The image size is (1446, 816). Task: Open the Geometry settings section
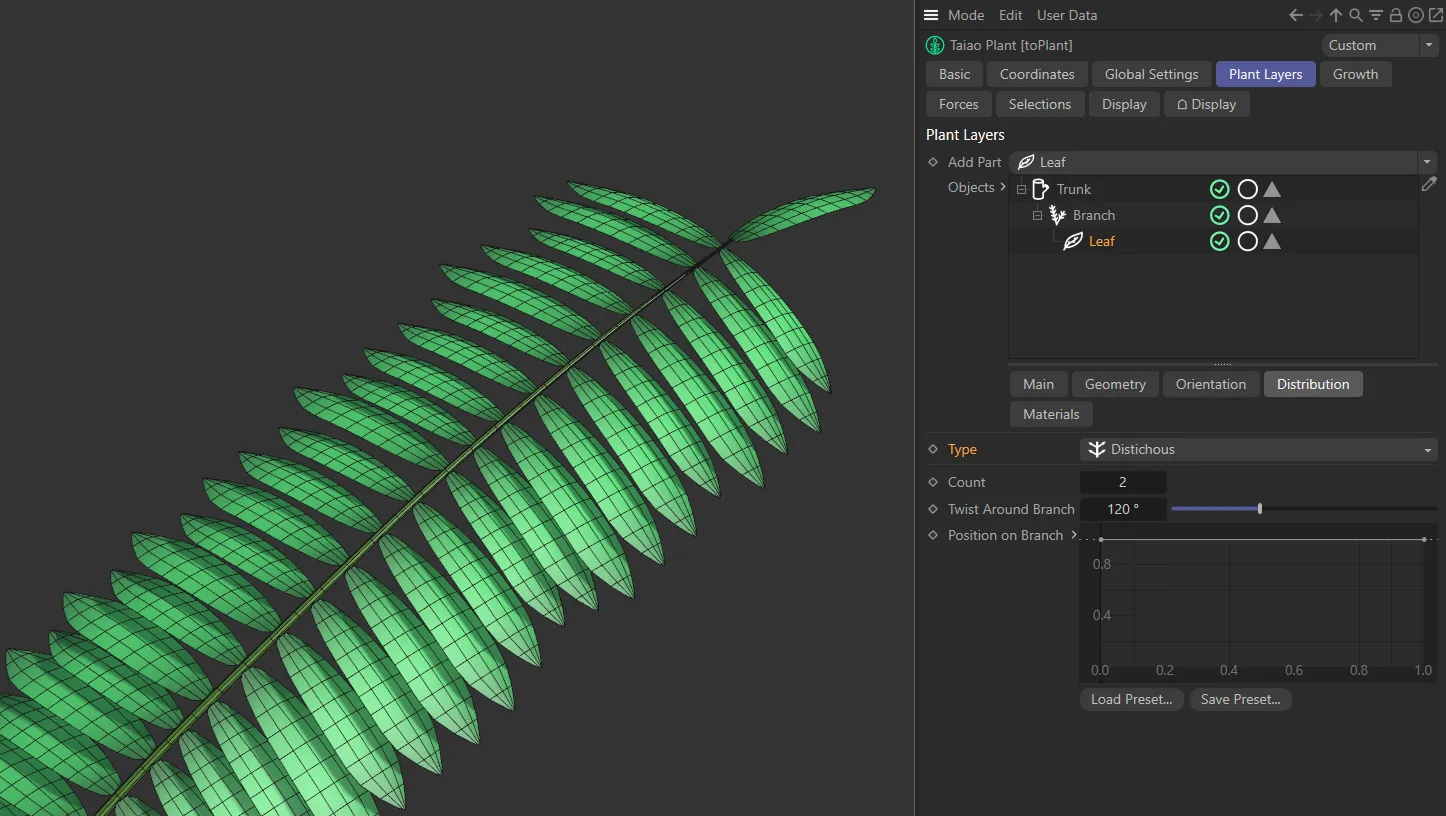[1114, 384]
